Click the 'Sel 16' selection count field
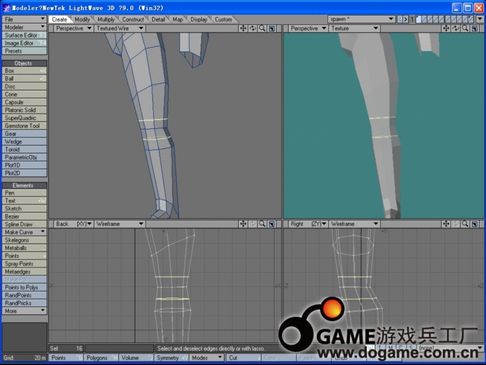486x365 pixels. [x=66, y=348]
